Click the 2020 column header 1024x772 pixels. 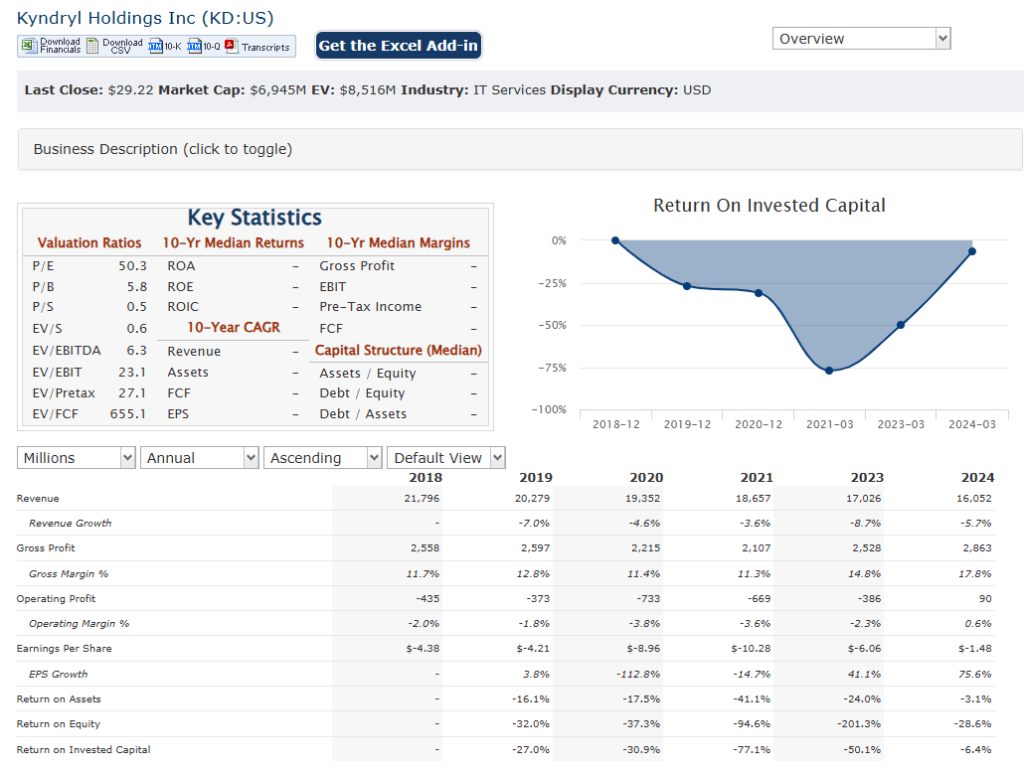pyautogui.click(x=646, y=477)
